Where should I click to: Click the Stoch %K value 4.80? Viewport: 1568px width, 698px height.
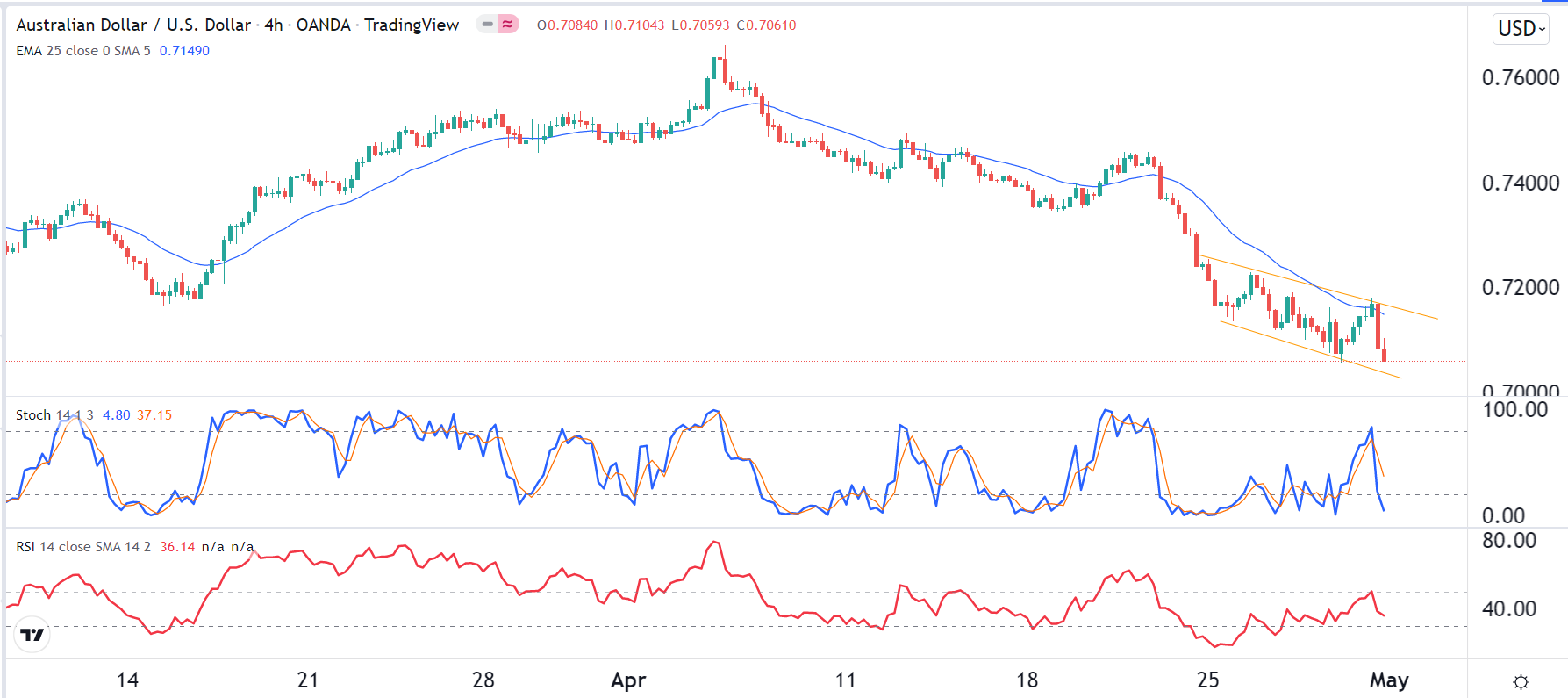point(116,415)
